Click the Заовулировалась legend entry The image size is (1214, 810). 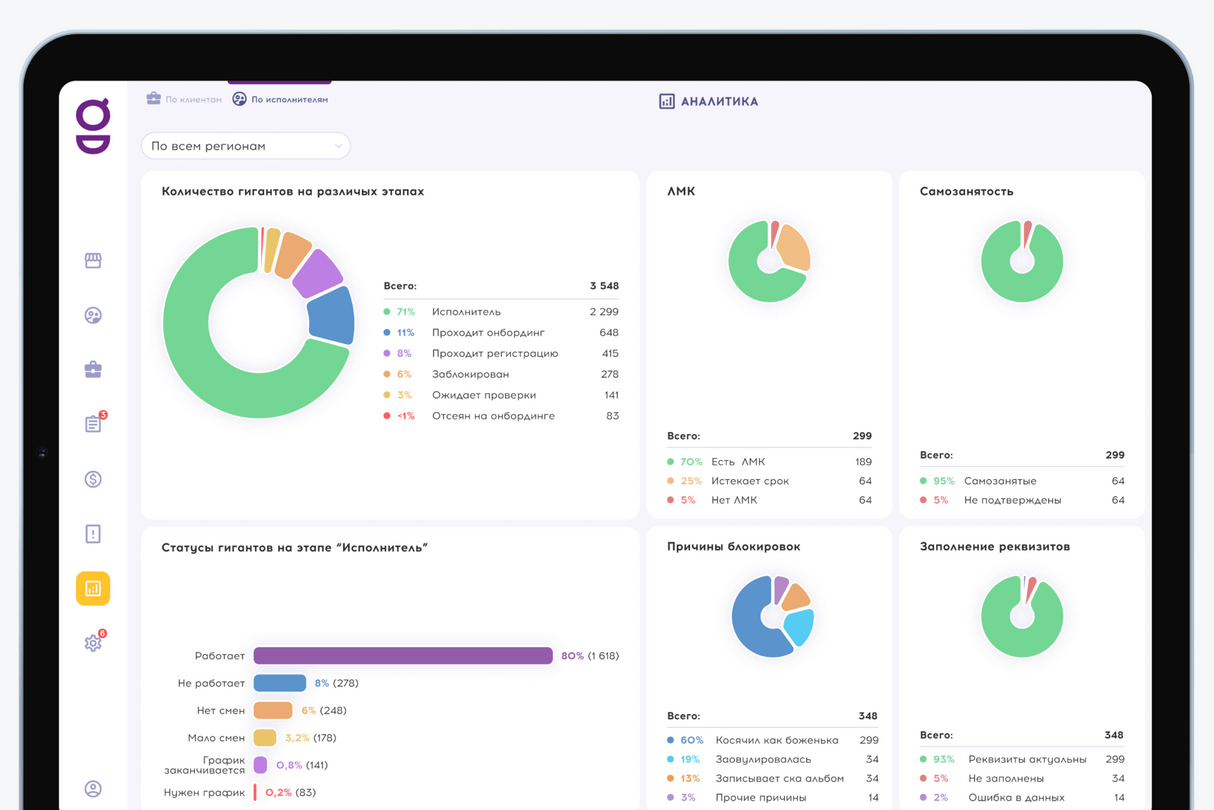[772, 759]
